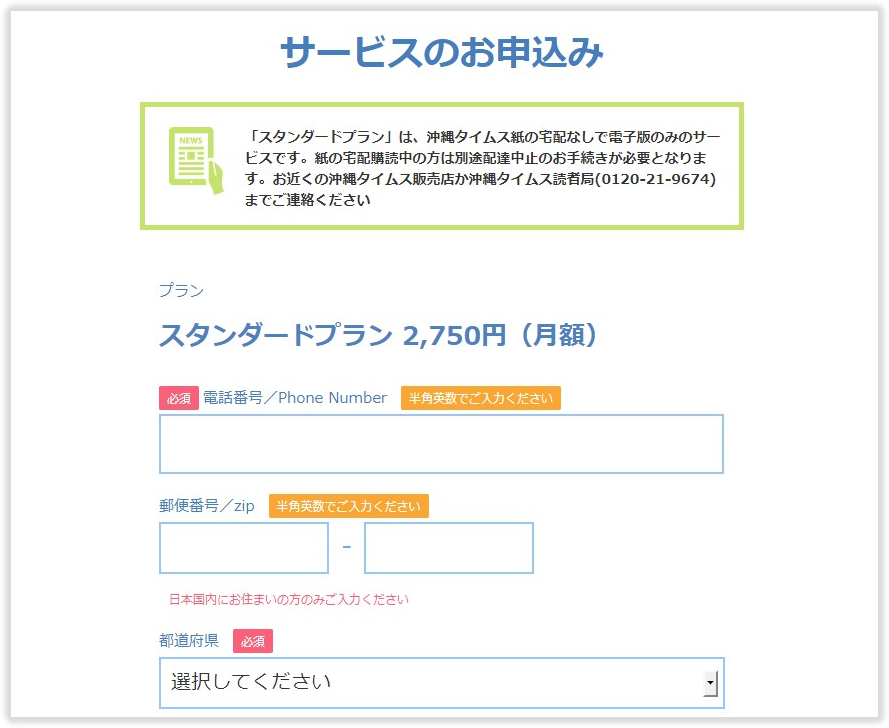Click the 必須 badge beside 都道府県
This screenshot has width=889, height=728.
(x=253, y=641)
